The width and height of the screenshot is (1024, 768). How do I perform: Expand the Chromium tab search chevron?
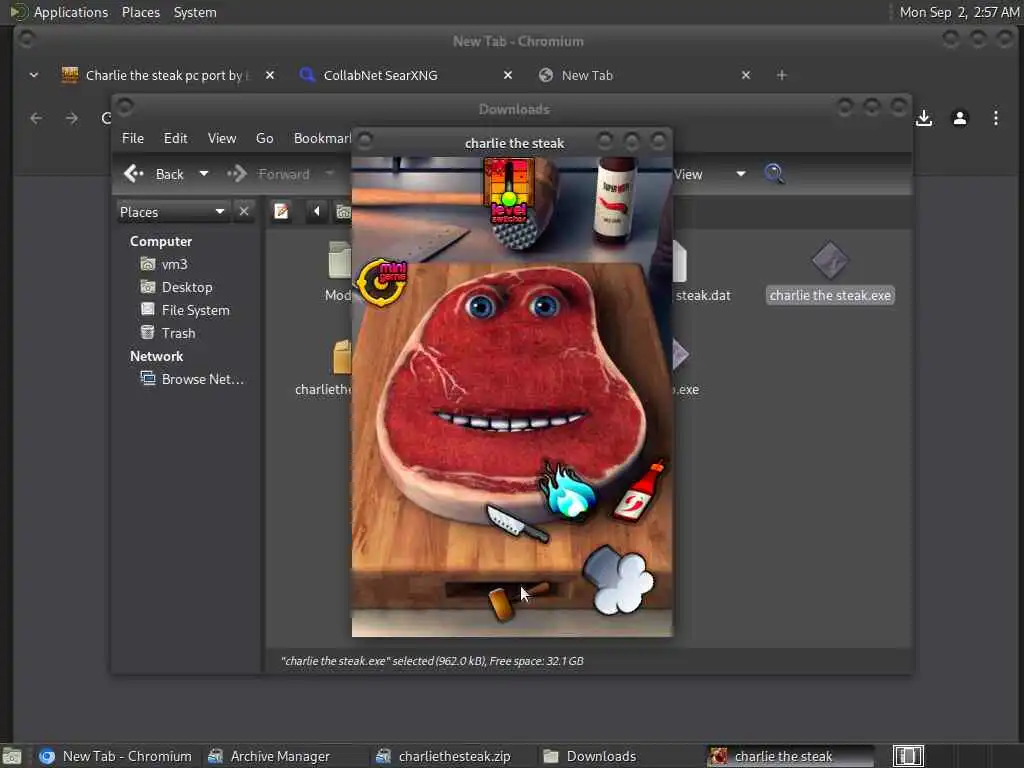[x=33, y=75]
